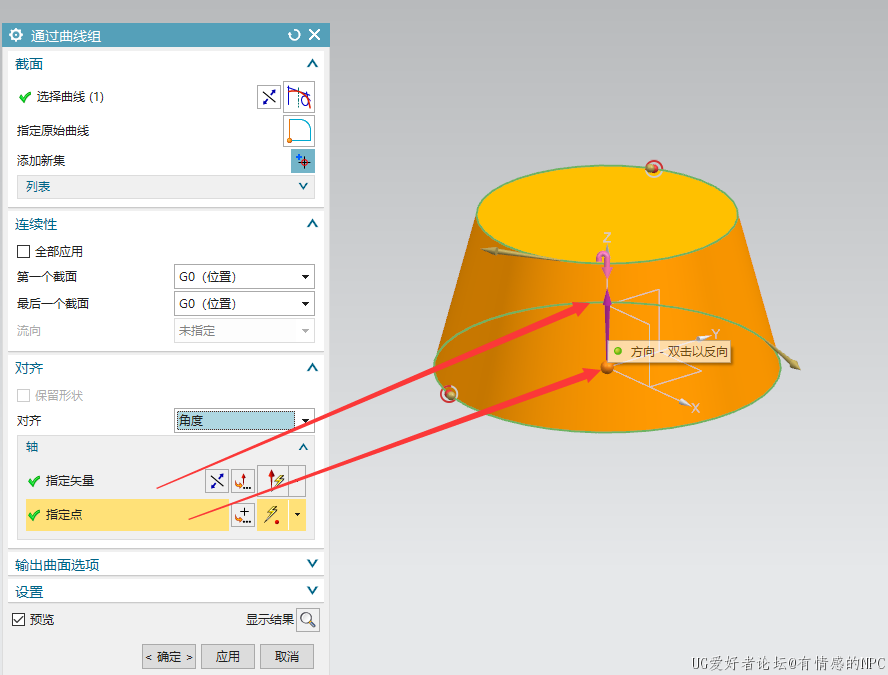This screenshot has height=675, width=888.
Task: Expand the 输出曲面选项 section
Action: 166,565
